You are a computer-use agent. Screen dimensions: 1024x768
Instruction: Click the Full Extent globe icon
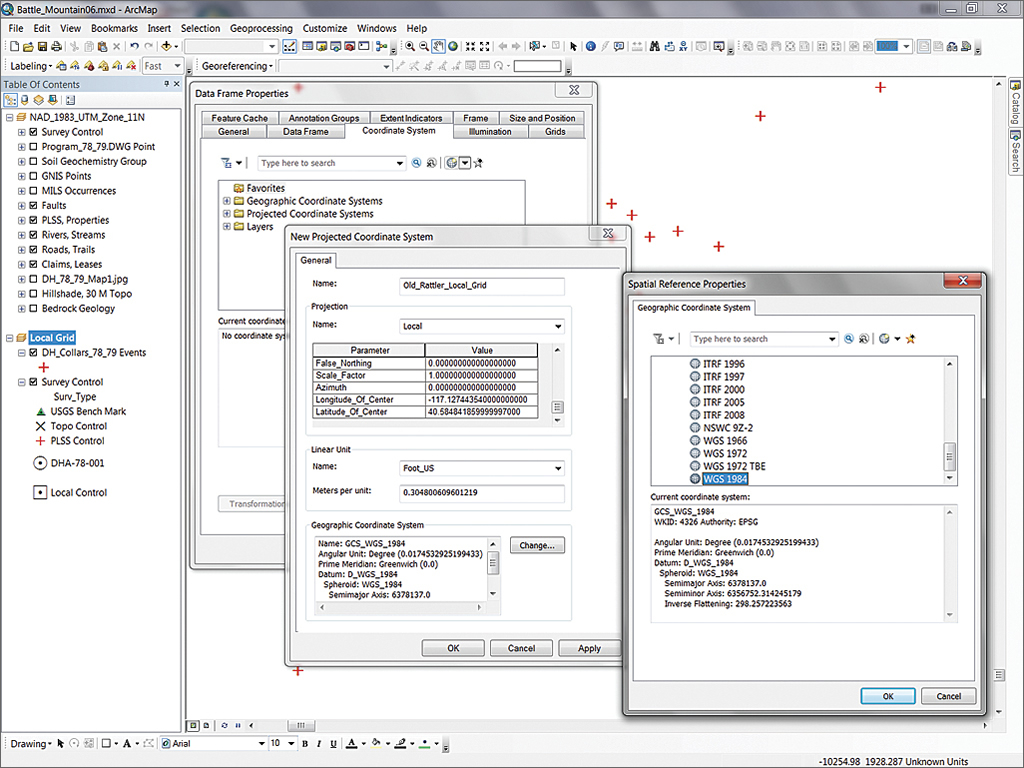[453, 47]
